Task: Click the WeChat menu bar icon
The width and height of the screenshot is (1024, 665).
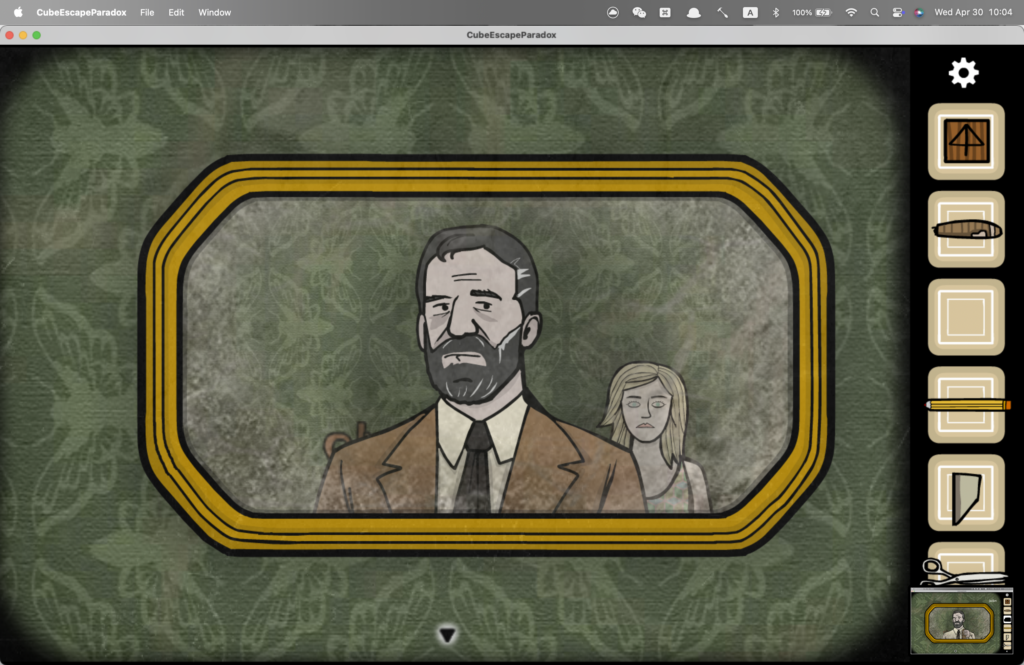Action: click(639, 12)
